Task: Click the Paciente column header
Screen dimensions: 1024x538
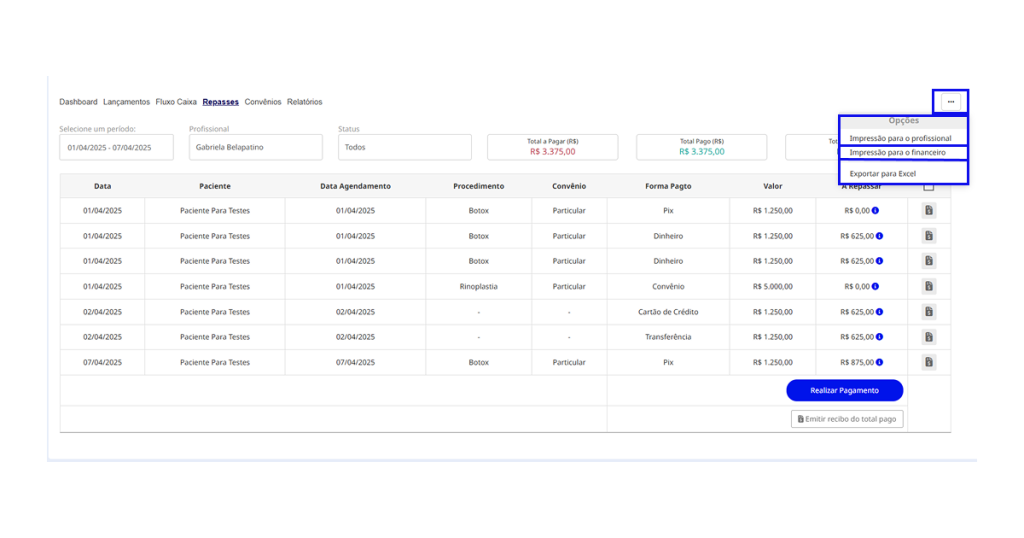Action: click(215, 186)
